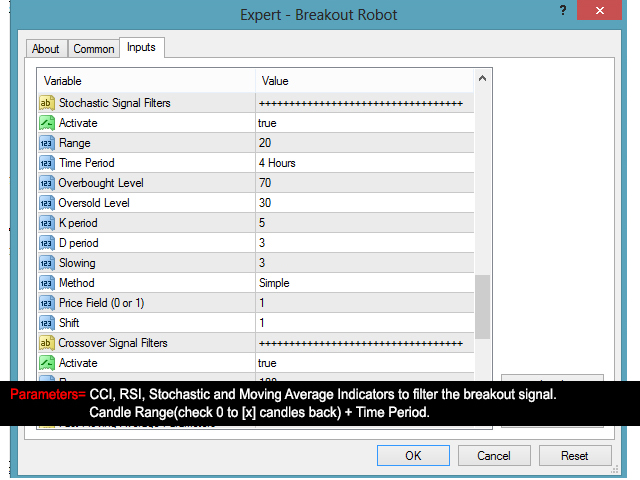This screenshot has width=640, height=480.
Task: Click the number icon next to Range
Action: click(x=47, y=143)
